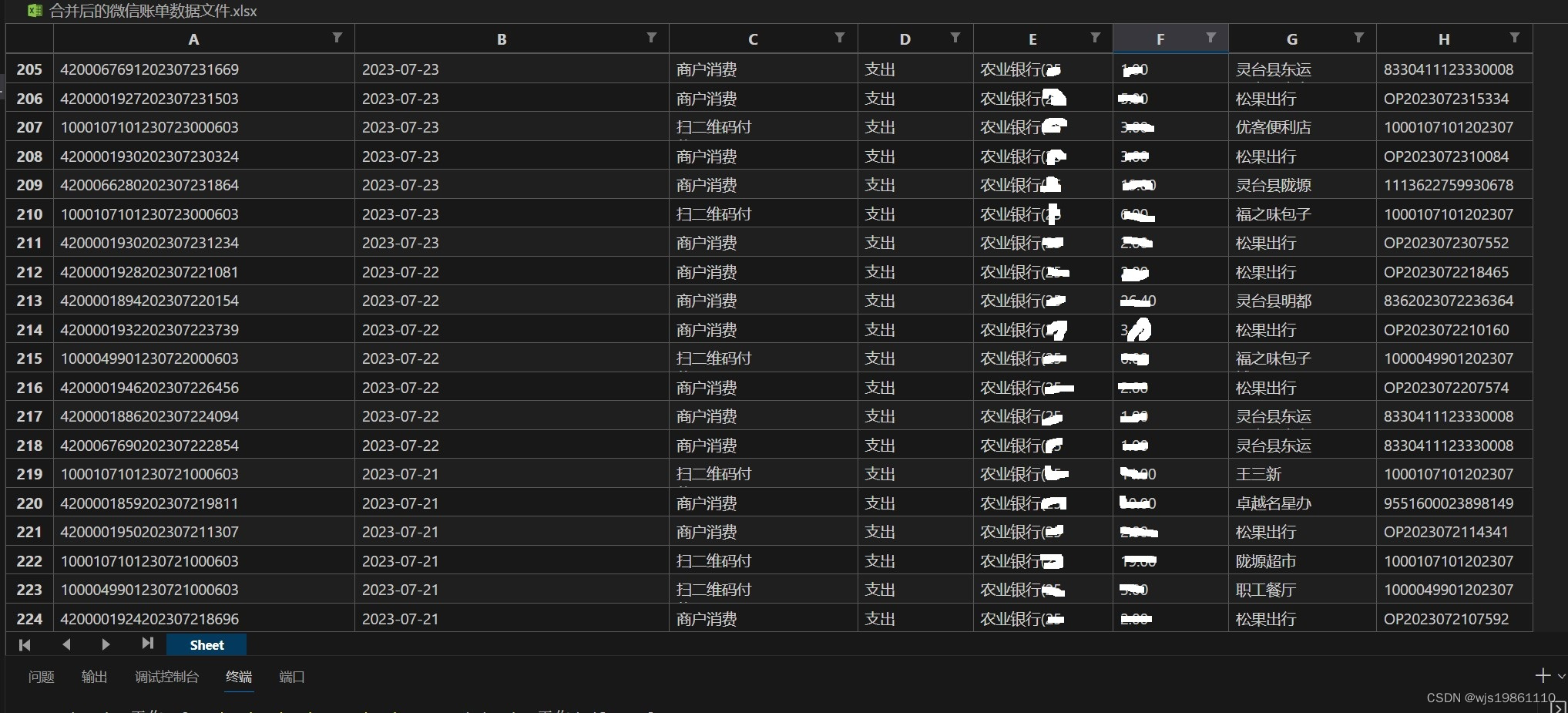Select row header 210

[x=29, y=214]
